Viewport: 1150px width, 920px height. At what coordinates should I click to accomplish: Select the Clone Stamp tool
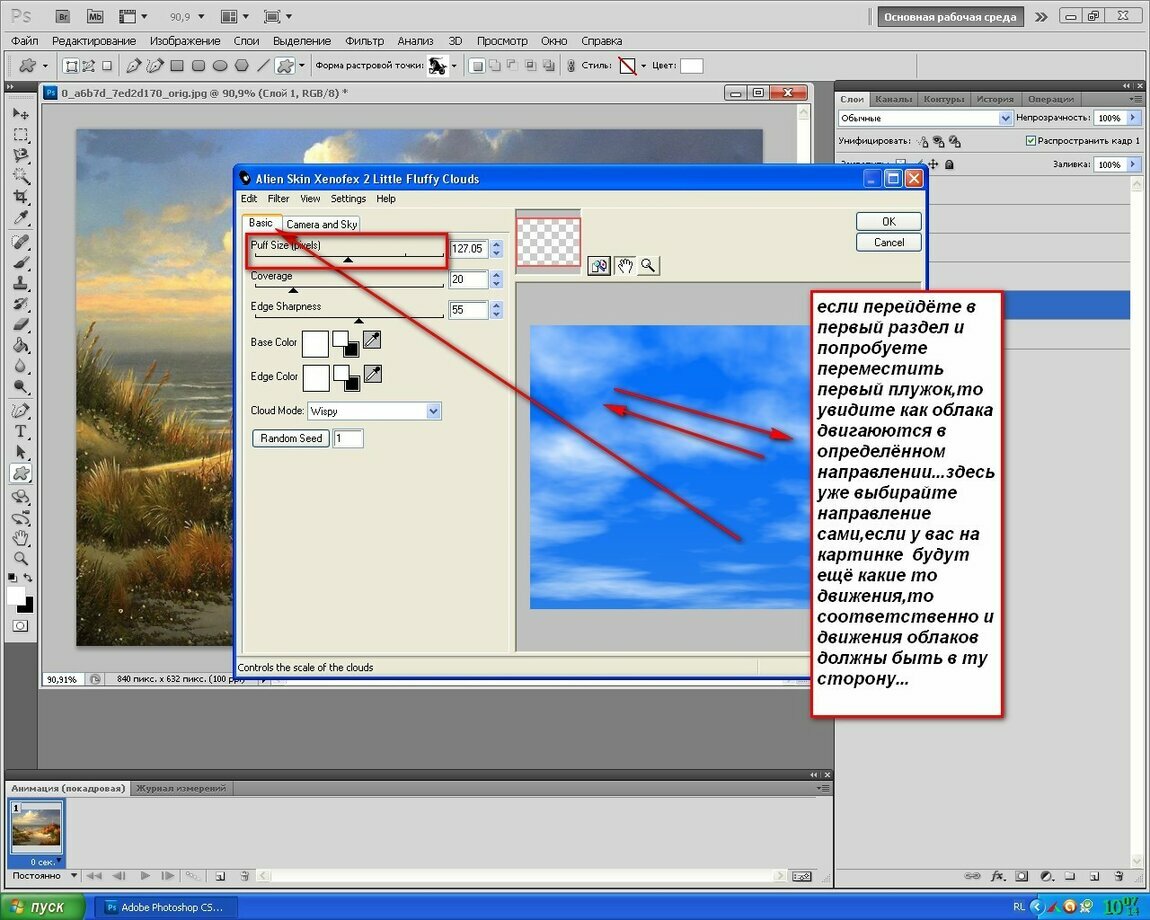[x=21, y=283]
